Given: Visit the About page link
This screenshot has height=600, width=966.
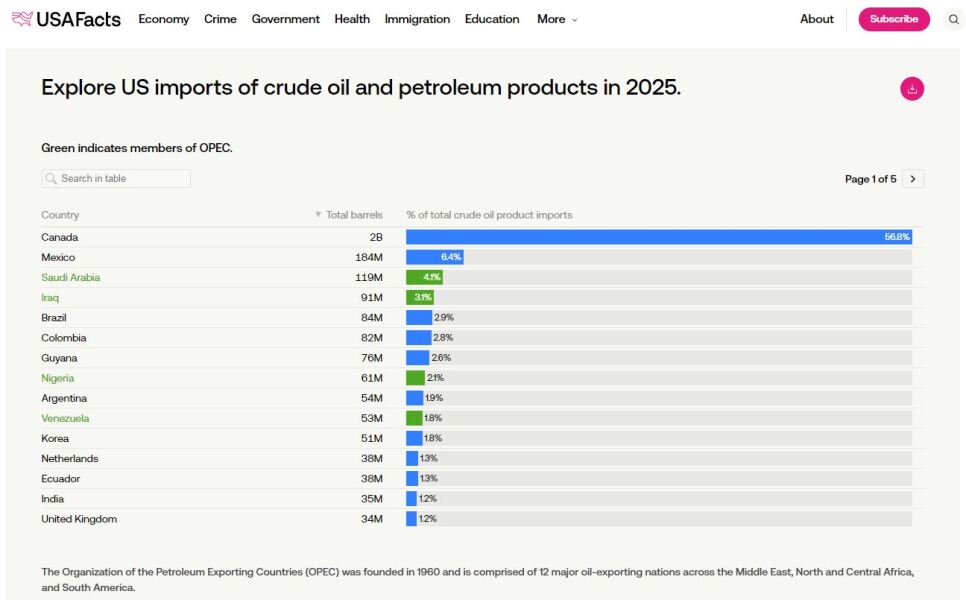Looking at the screenshot, I should point(816,19).
